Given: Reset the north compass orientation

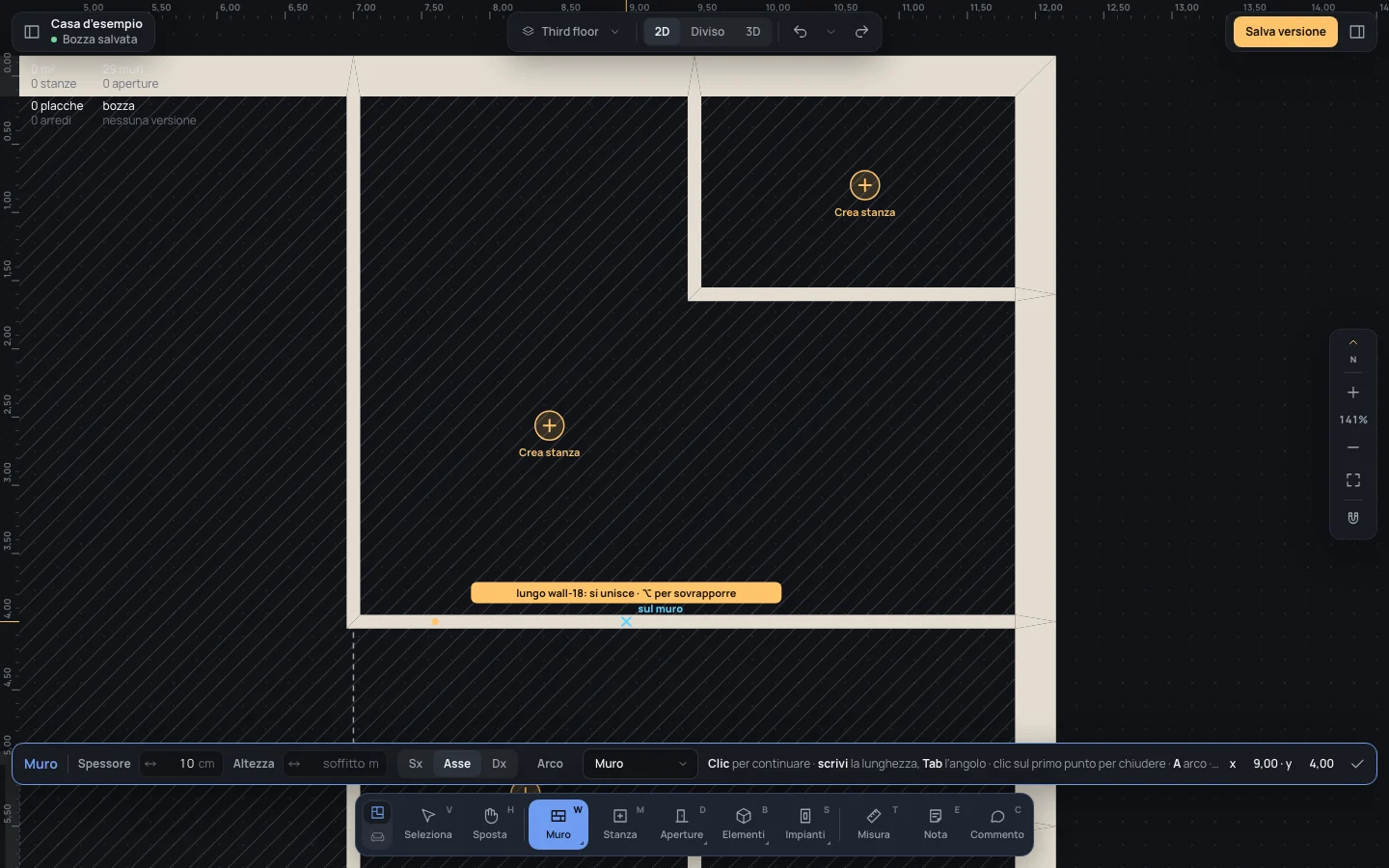Looking at the screenshot, I should [x=1353, y=352].
